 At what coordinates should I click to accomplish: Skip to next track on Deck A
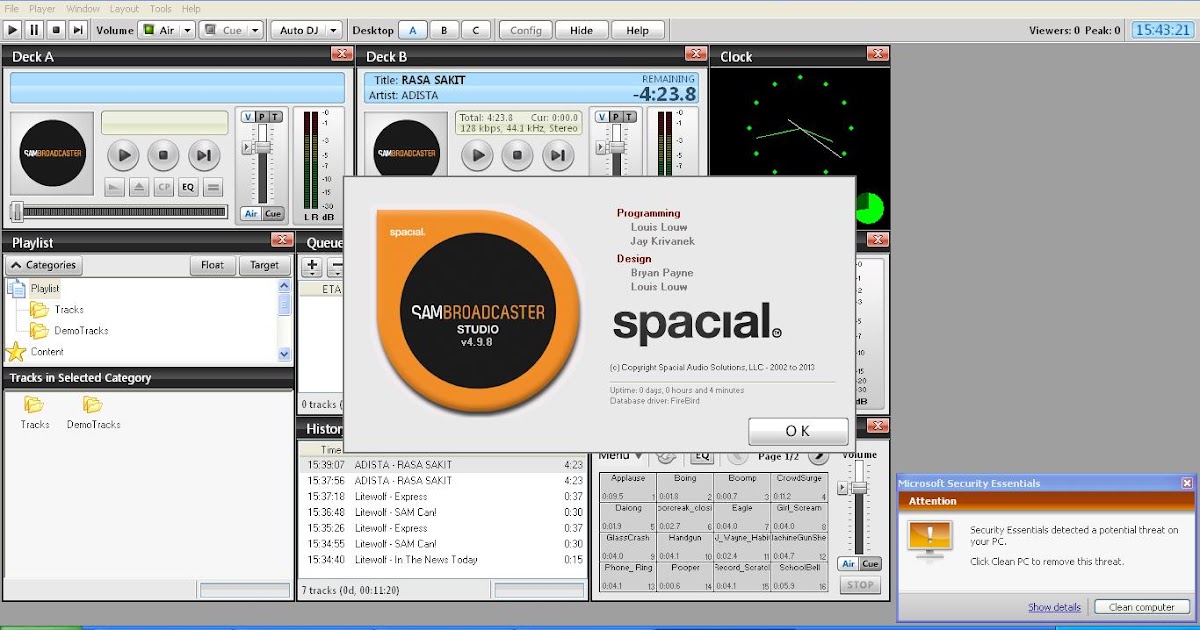(203, 155)
